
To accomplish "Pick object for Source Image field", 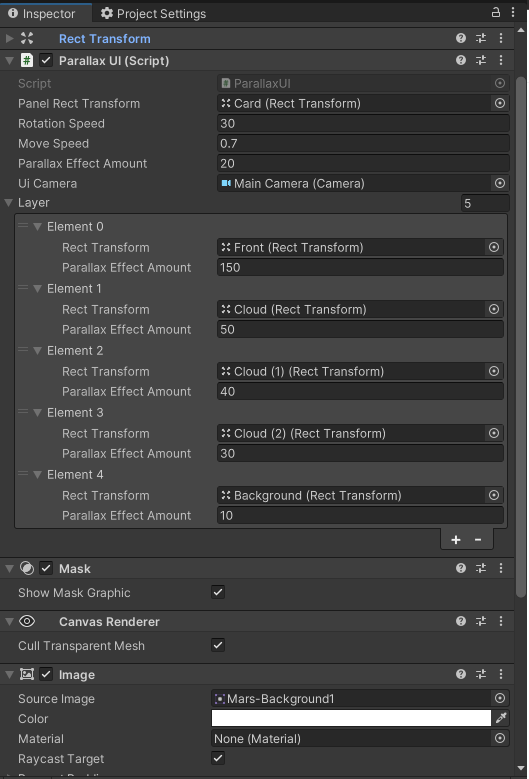I will coord(500,699).
